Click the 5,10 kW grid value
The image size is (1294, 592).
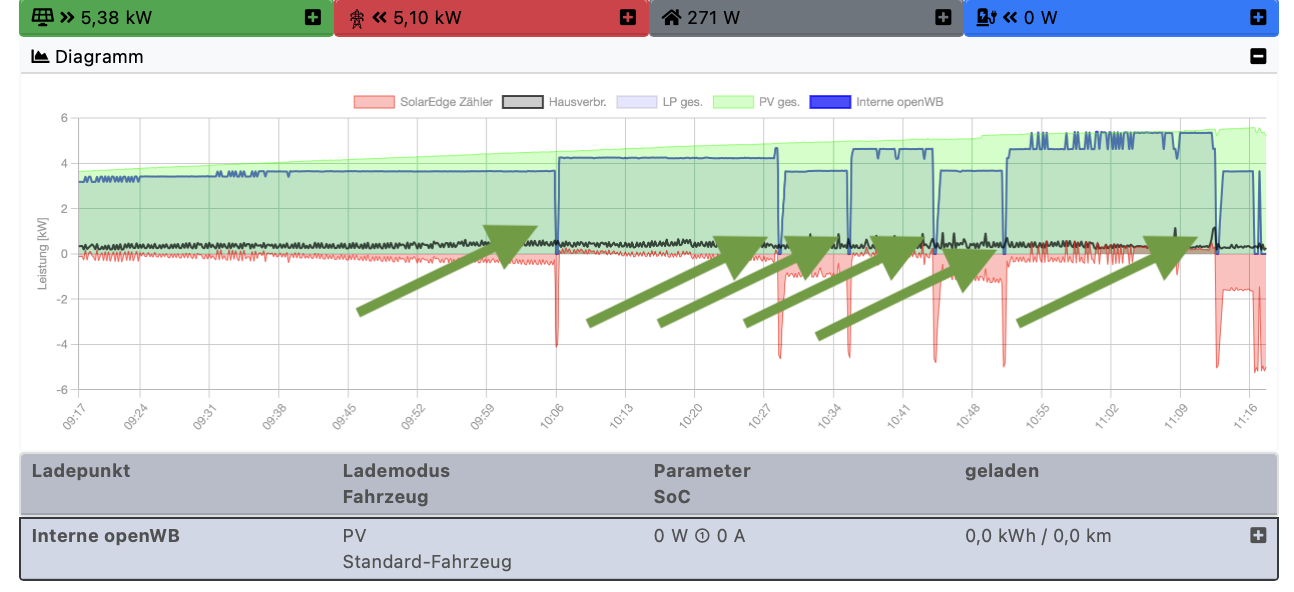click(427, 17)
